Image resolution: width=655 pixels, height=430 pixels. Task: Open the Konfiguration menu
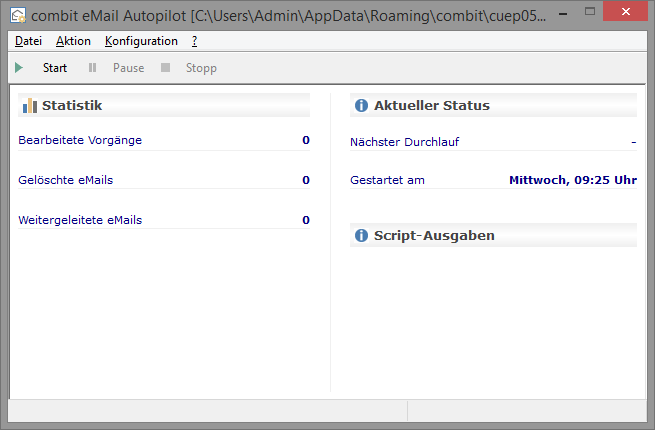point(141,41)
